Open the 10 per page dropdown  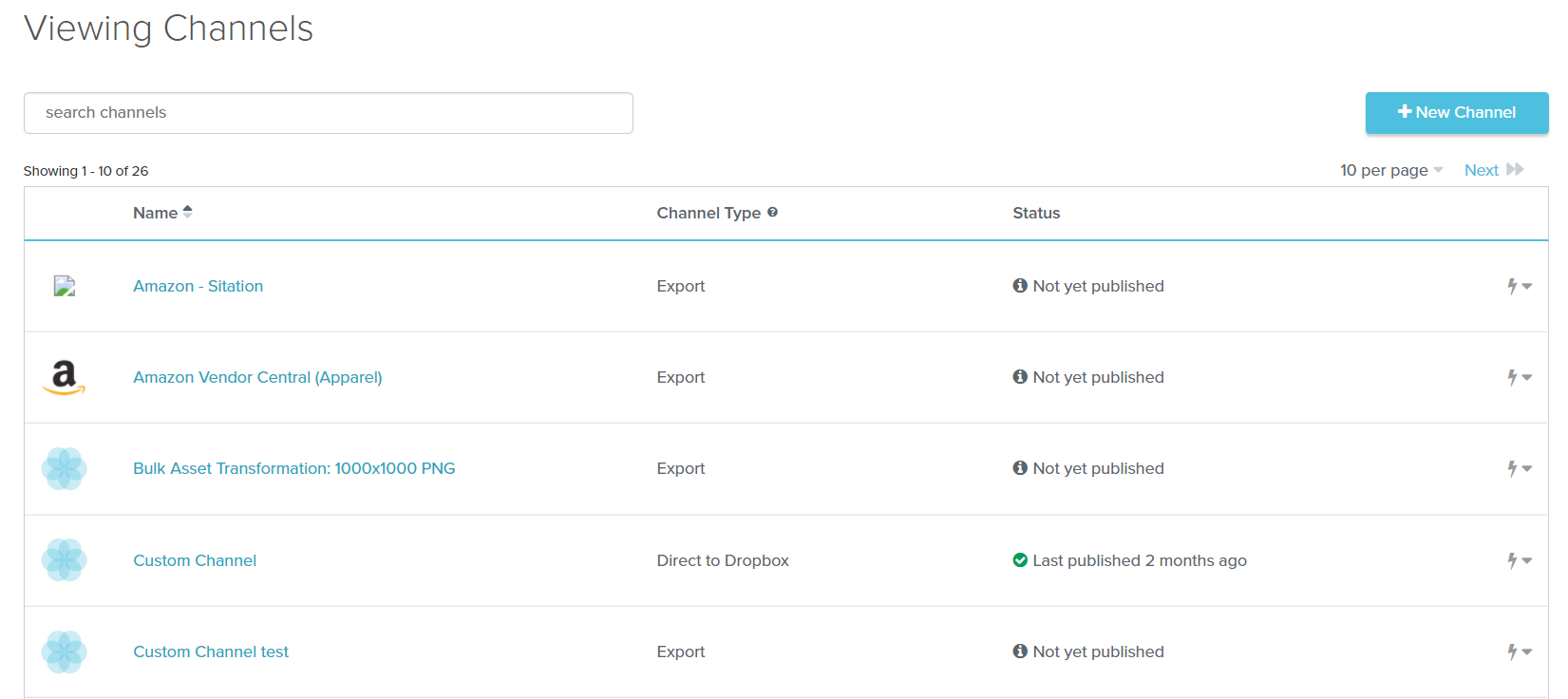coord(1390,170)
